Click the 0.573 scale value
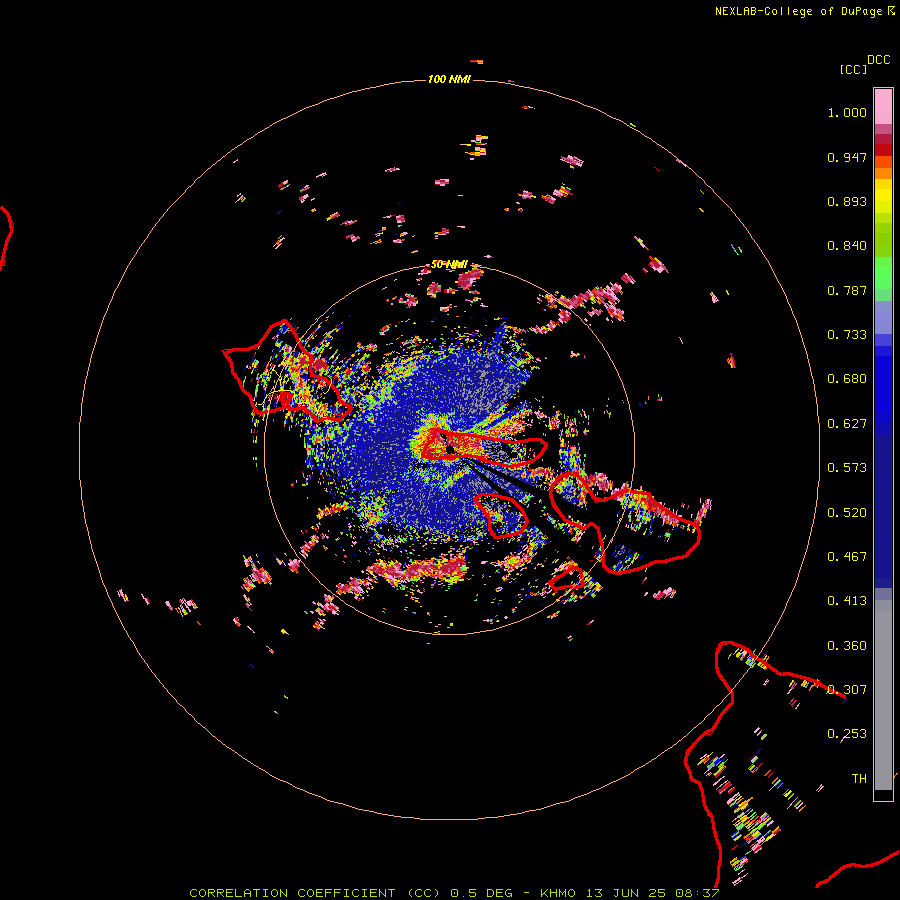The height and width of the screenshot is (900, 900). (847, 468)
